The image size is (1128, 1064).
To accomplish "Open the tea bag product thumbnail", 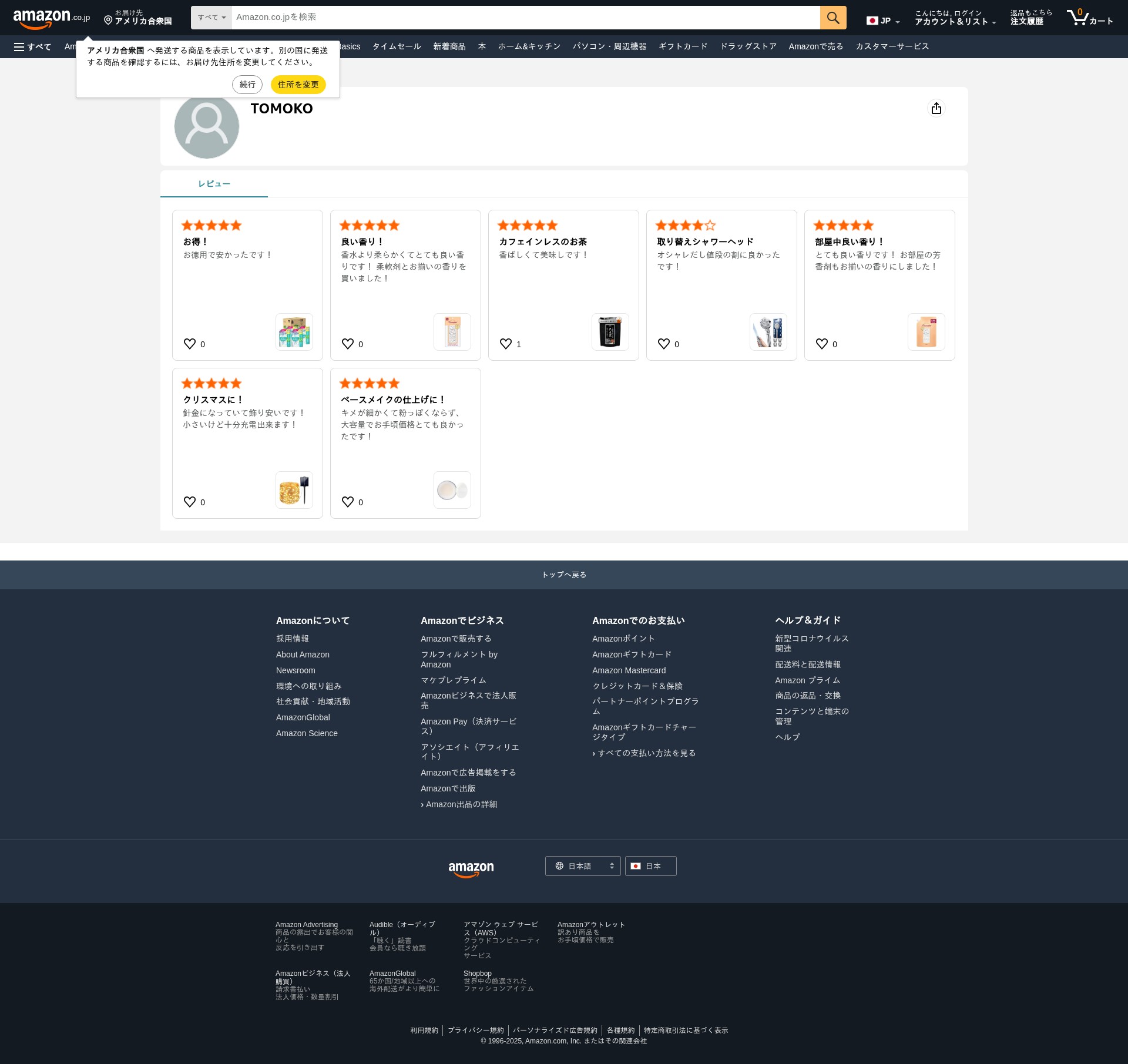I will tap(610, 332).
